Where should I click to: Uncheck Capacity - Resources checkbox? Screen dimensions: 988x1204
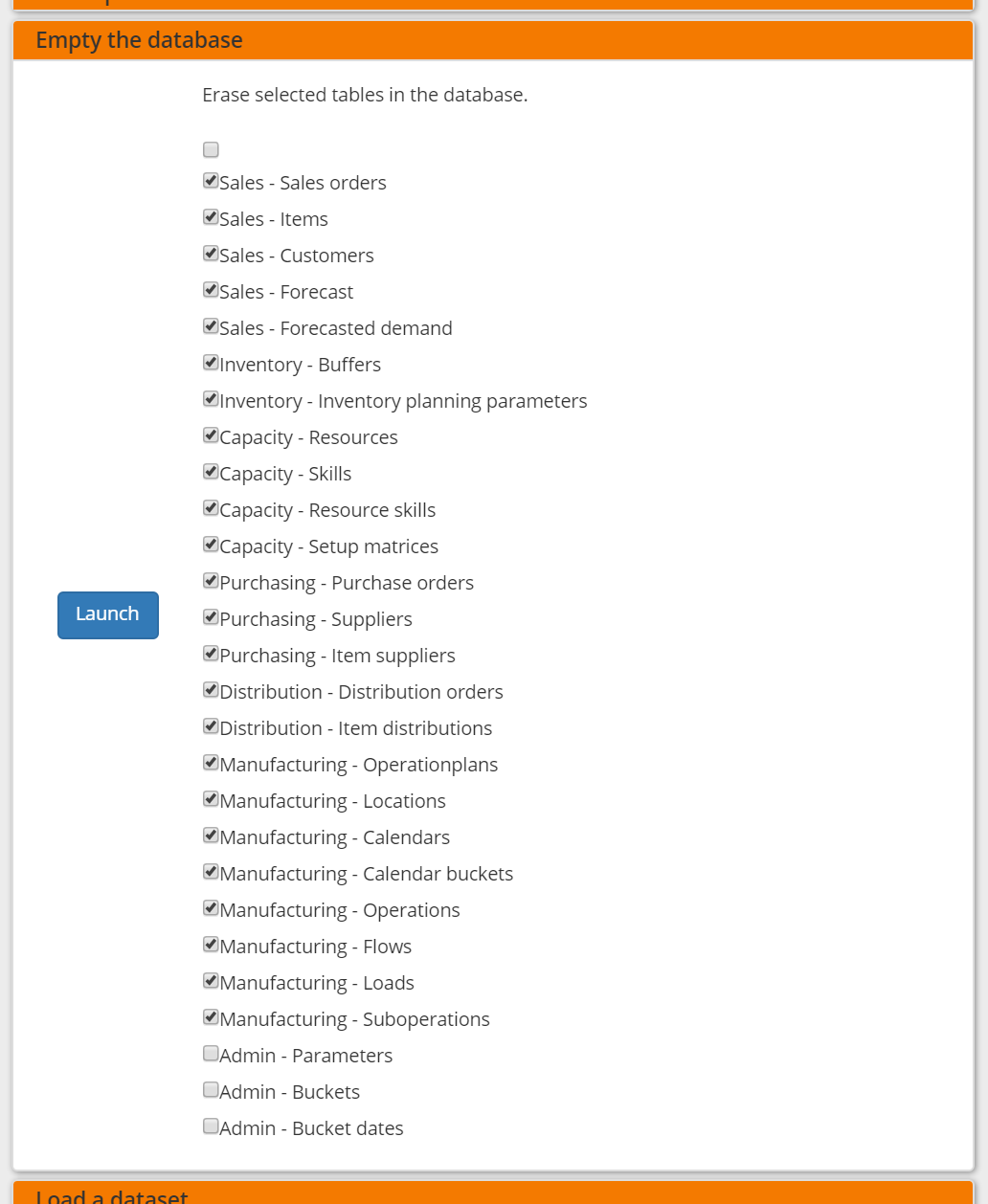(x=211, y=435)
